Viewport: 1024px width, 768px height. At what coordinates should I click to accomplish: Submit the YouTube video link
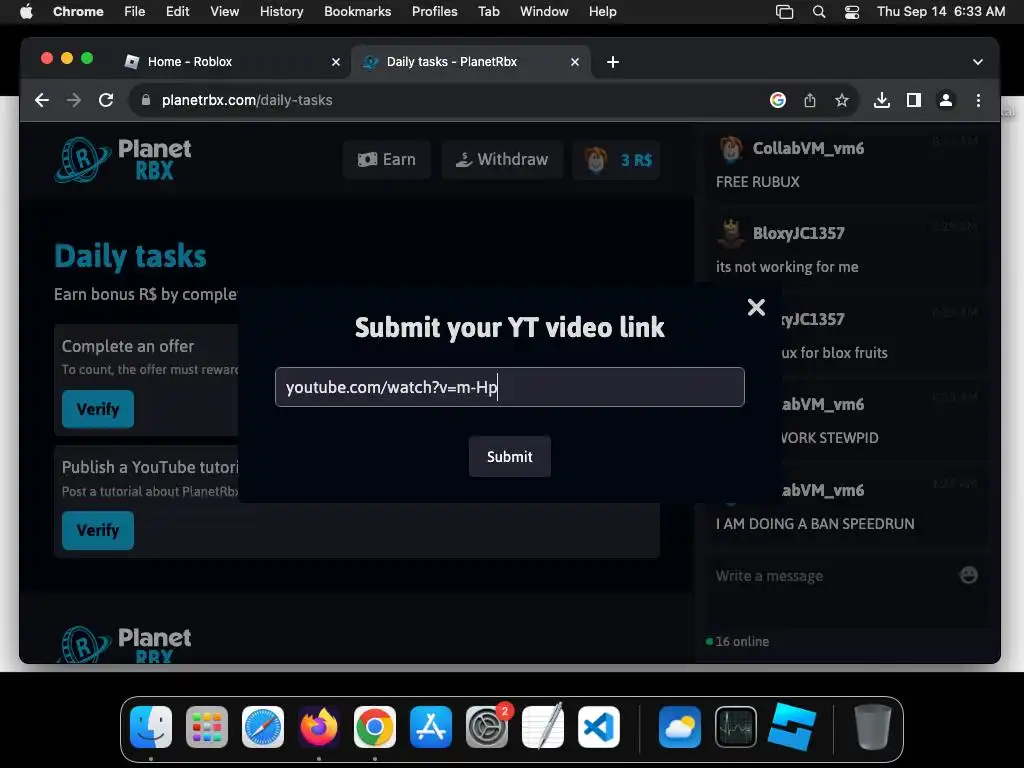(x=509, y=456)
